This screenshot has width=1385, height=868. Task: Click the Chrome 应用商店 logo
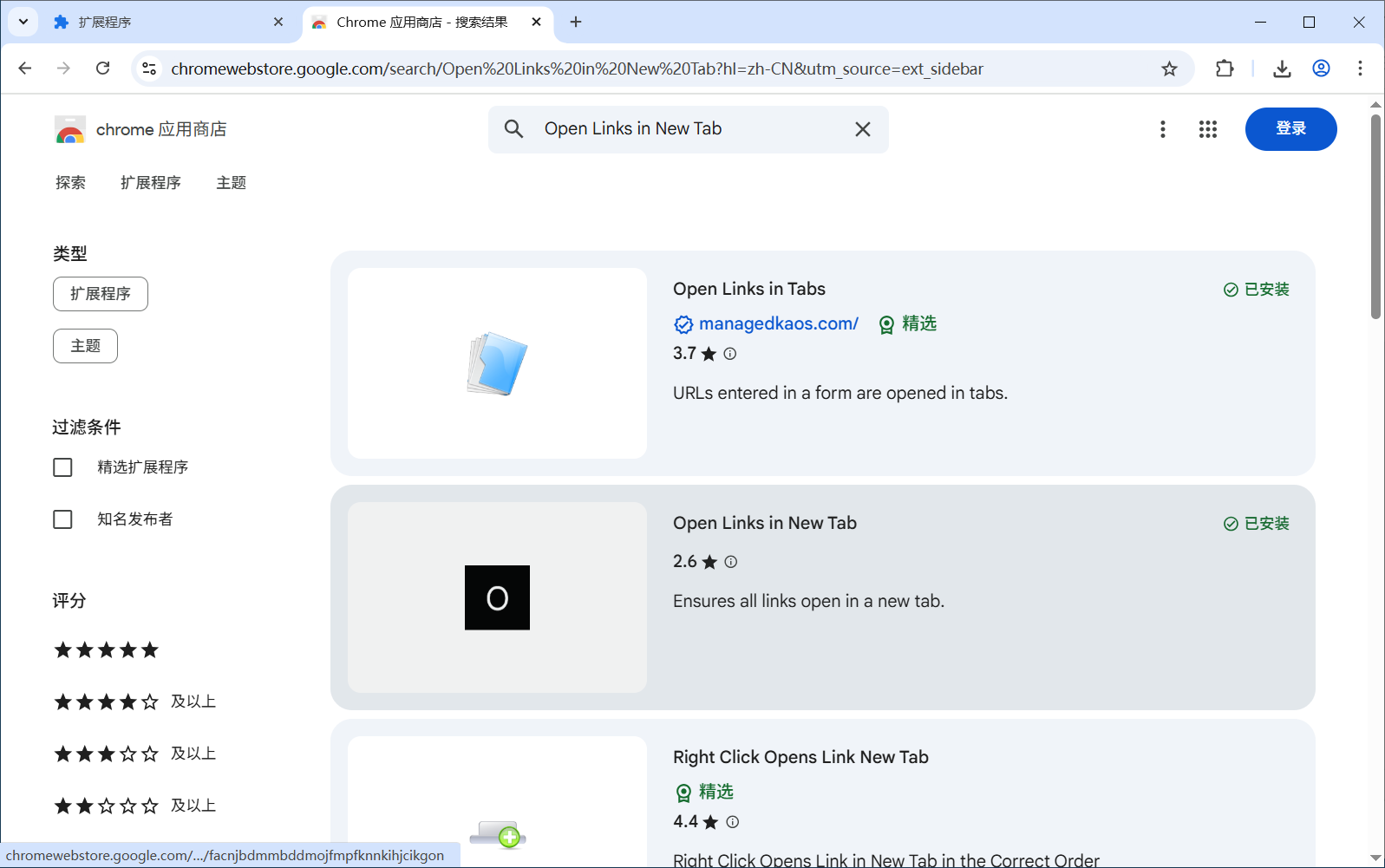(140, 129)
